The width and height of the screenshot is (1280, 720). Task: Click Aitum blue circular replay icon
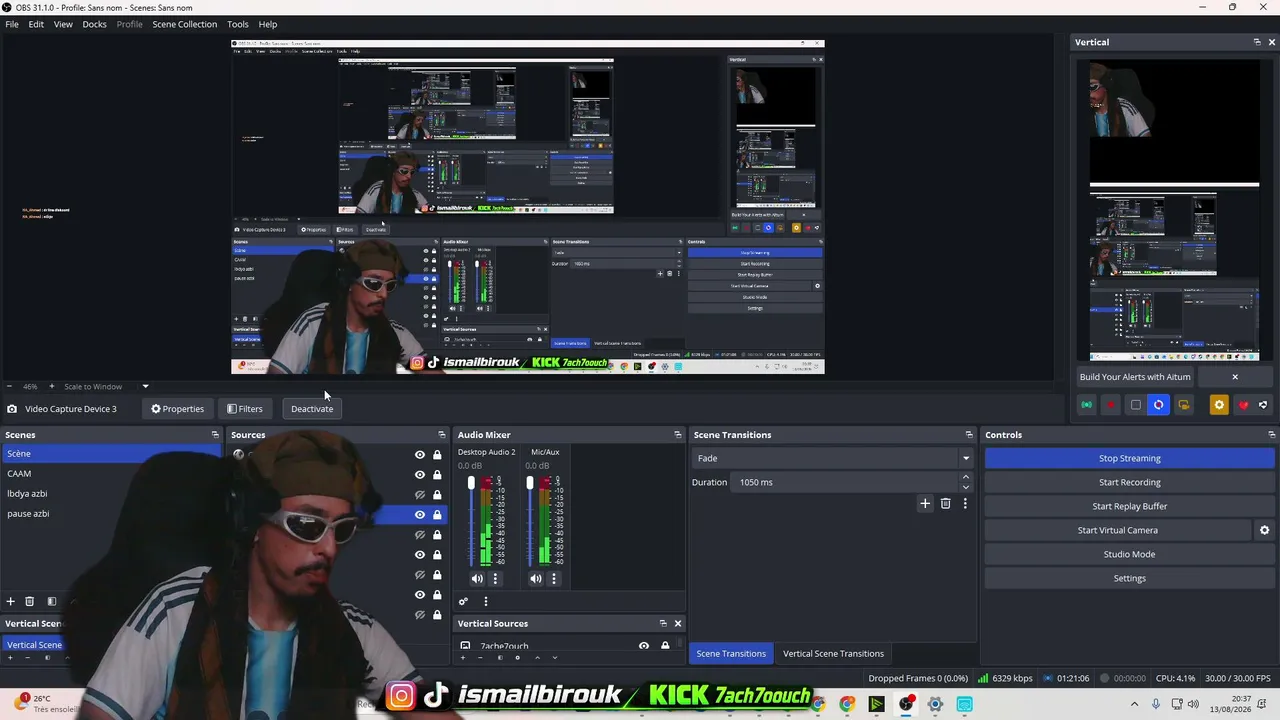pos(1159,405)
